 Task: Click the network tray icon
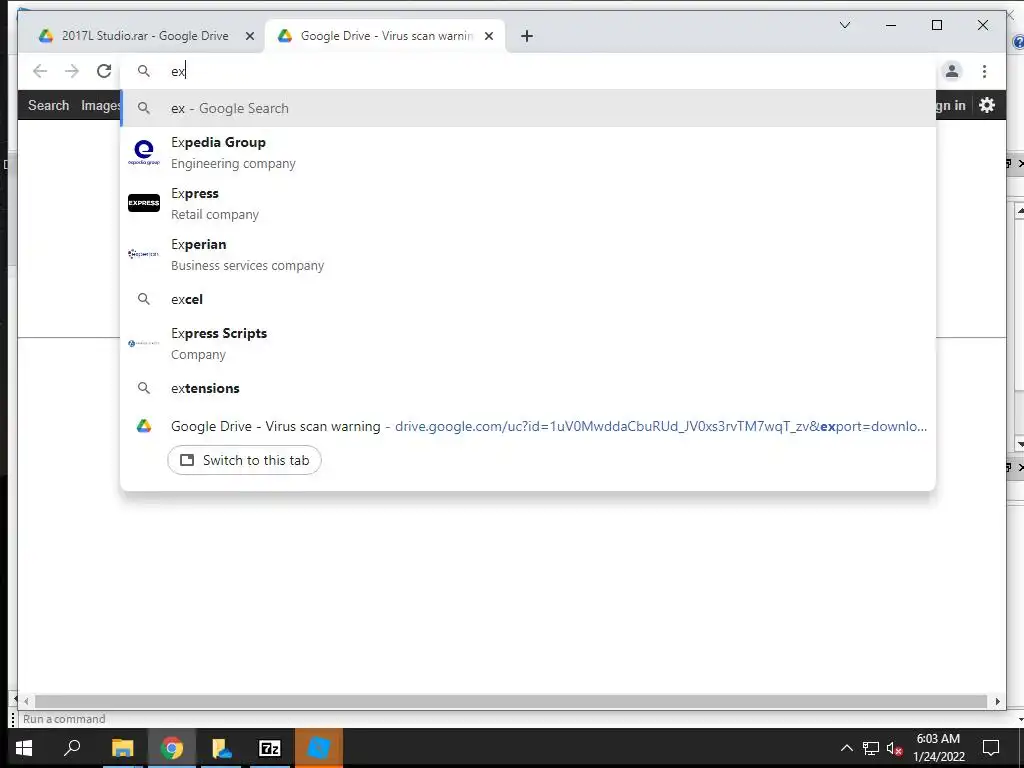click(x=871, y=748)
